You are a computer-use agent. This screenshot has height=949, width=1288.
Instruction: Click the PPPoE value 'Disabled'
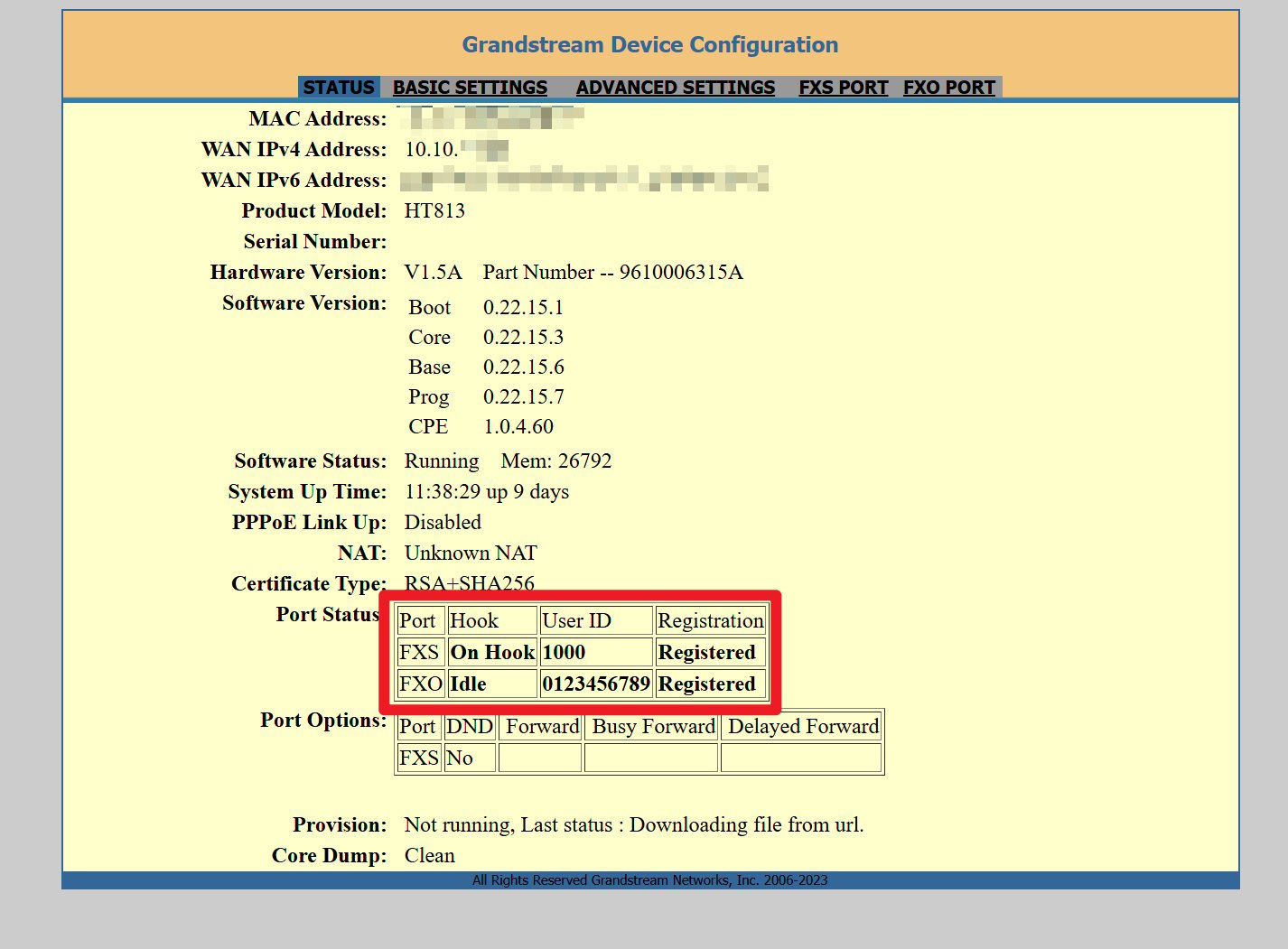(443, 523)
